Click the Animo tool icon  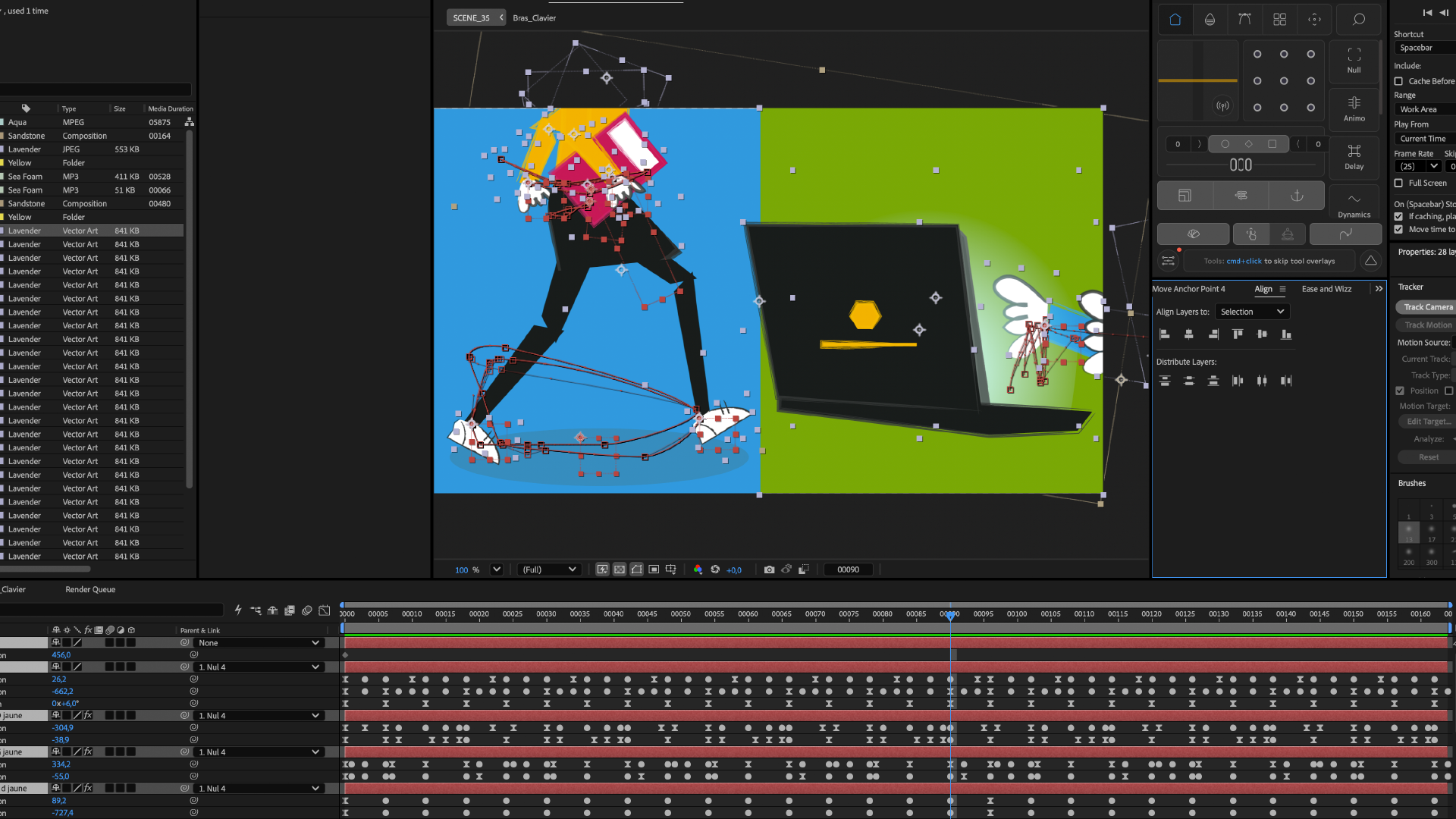pos(1354,108)
